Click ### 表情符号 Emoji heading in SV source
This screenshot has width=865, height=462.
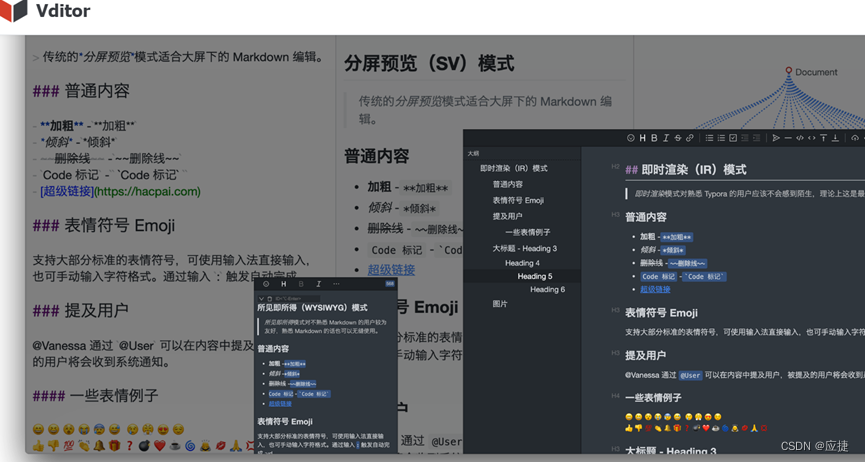pyautogui.click(x=104, y=225)
